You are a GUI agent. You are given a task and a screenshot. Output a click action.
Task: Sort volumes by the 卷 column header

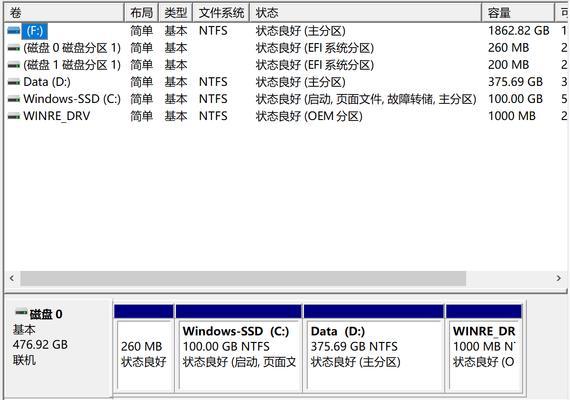(x=64, y=13)
